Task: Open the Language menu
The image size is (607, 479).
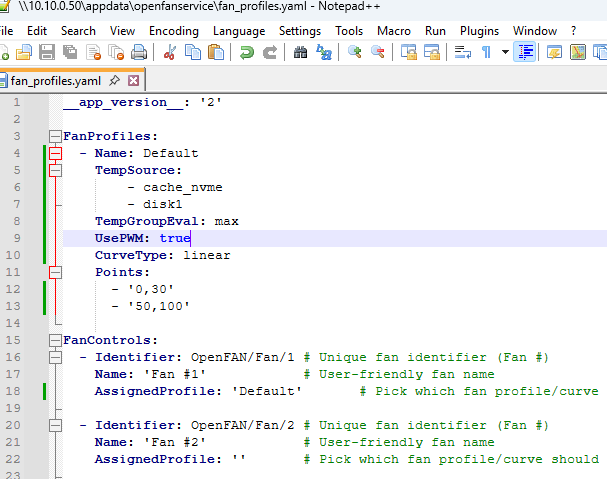Action: (239, 31)
